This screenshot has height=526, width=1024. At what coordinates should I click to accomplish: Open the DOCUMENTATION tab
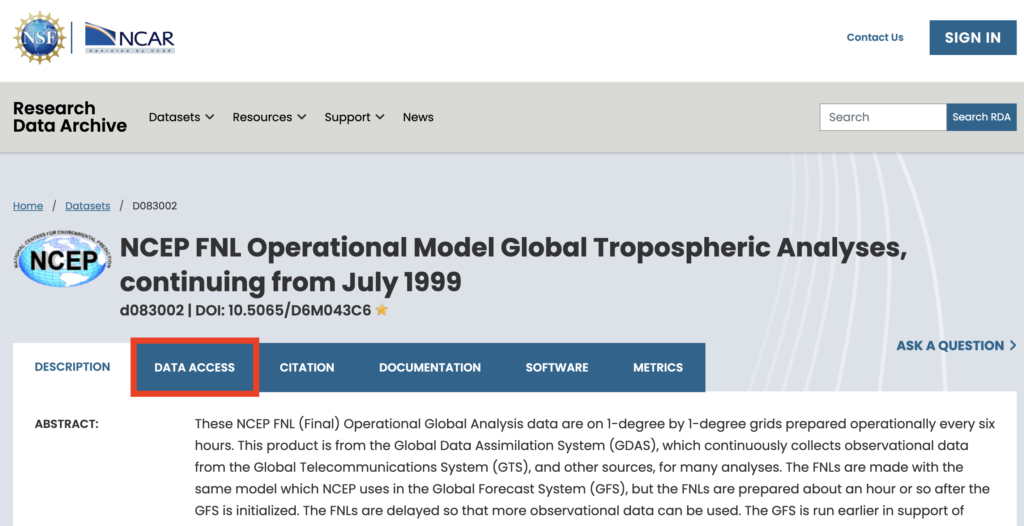(x=430, y=367)
